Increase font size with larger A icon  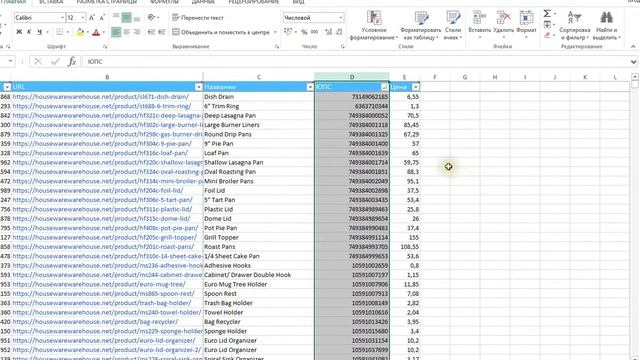[92, 18]
